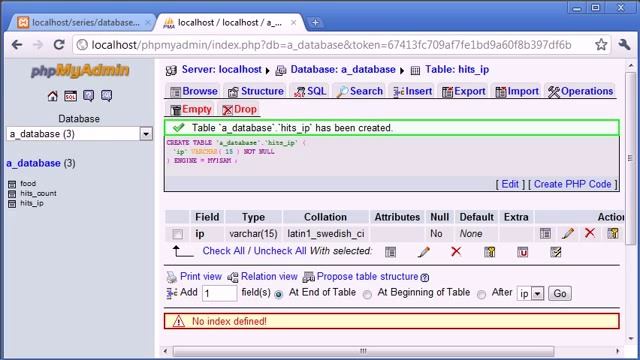Click Propose table structure link
Viewport: 640px width, 360px height.
(367, 276)
